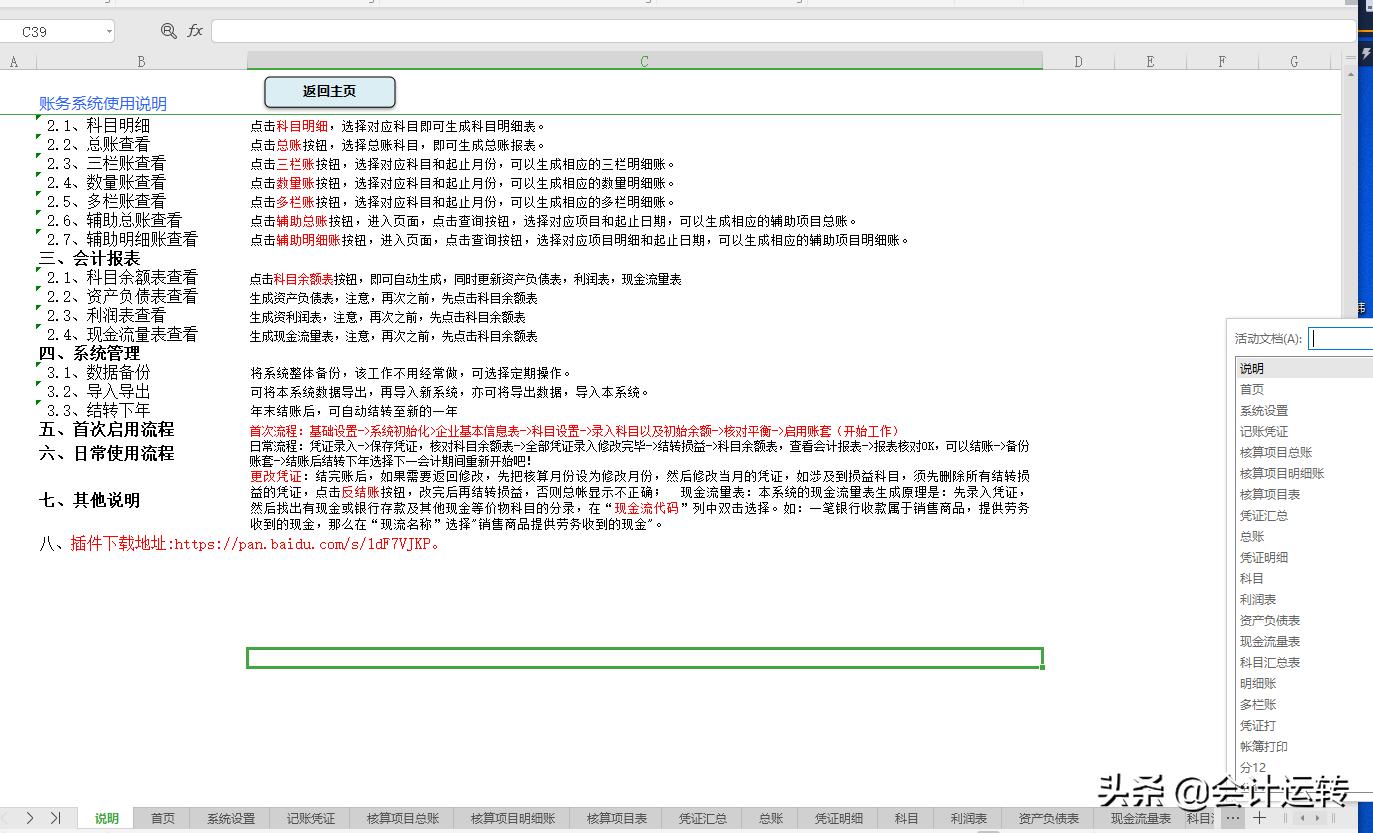Open the Name Box dropdown arrow
This screenshot has height=833, width=1373.
pyautogui.click(x=109, y=32)
